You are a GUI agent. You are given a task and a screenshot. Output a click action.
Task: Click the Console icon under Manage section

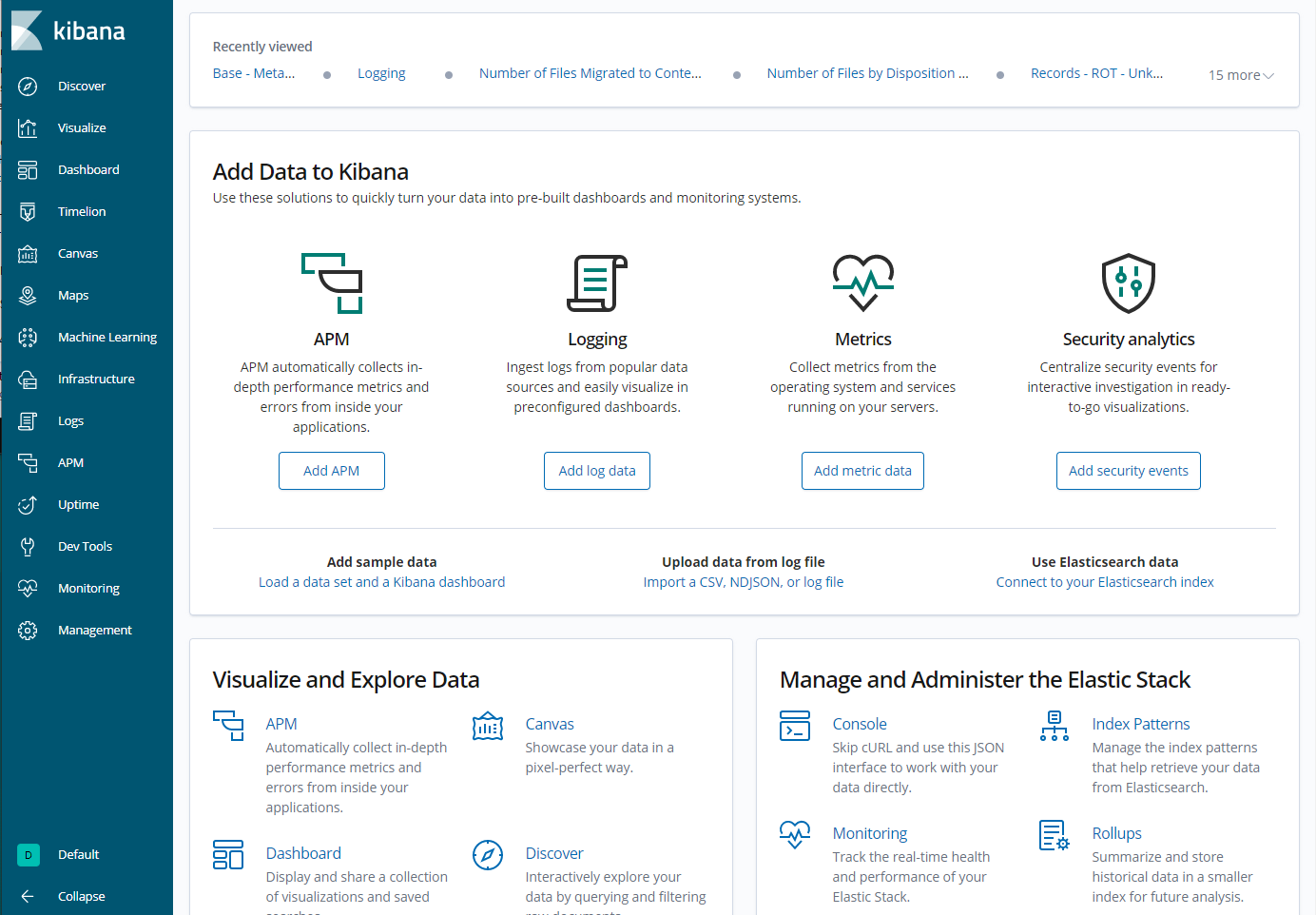point(794,726)
